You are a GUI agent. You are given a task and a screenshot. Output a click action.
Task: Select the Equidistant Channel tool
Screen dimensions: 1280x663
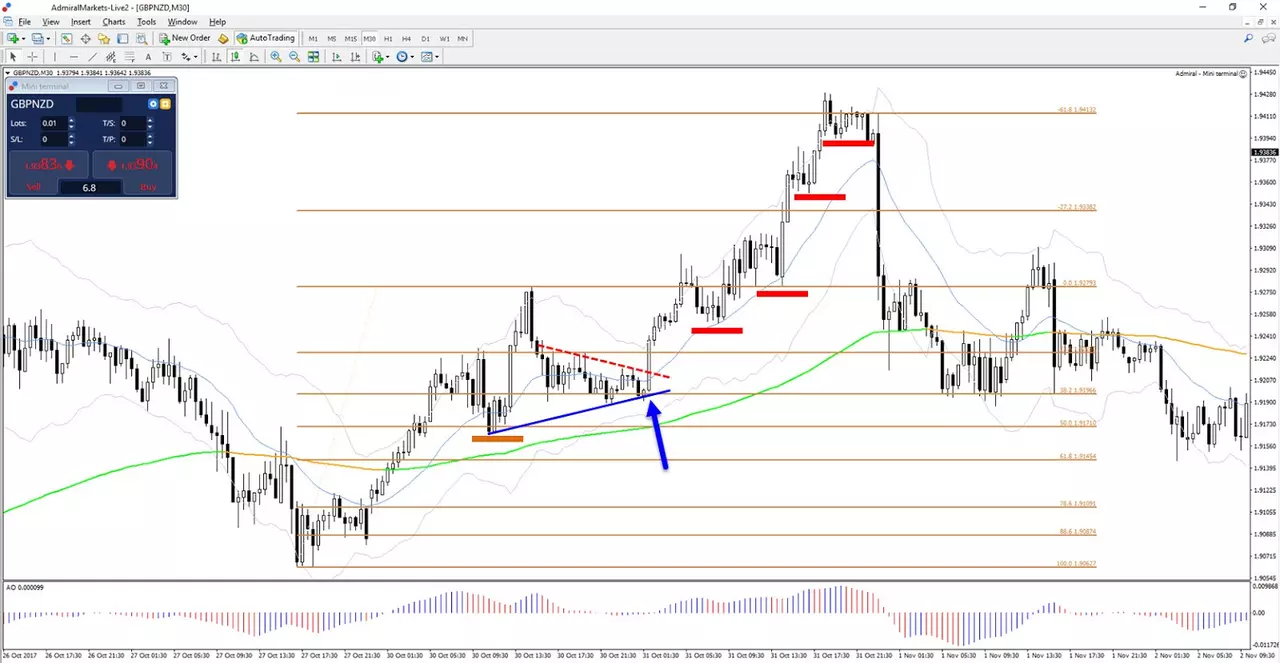click(111, 57)
